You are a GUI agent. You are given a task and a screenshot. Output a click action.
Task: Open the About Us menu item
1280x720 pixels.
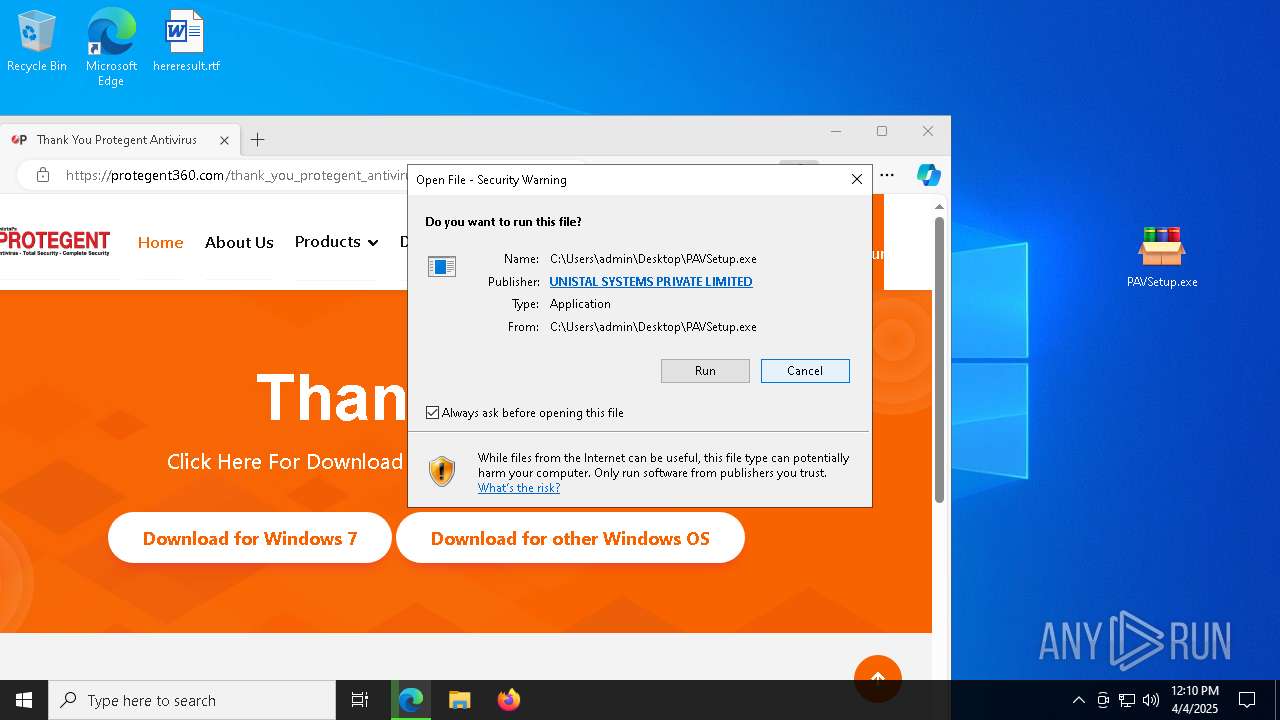[239, 242]
